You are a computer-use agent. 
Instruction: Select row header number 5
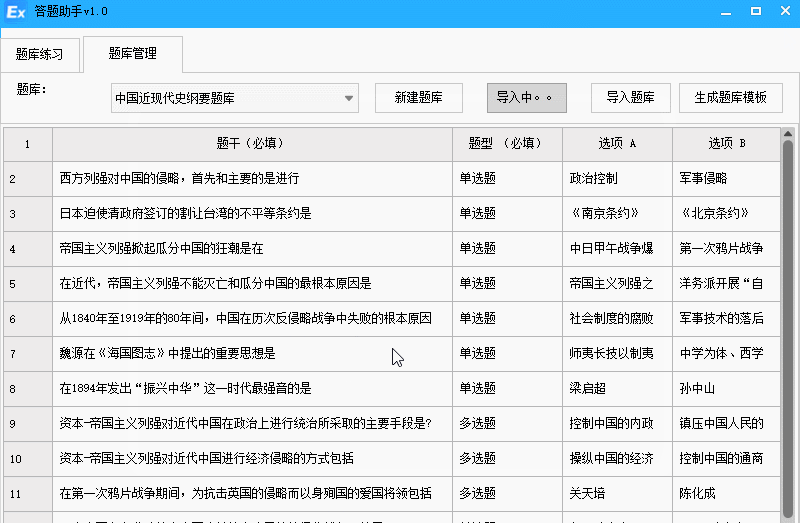[27, 284]
